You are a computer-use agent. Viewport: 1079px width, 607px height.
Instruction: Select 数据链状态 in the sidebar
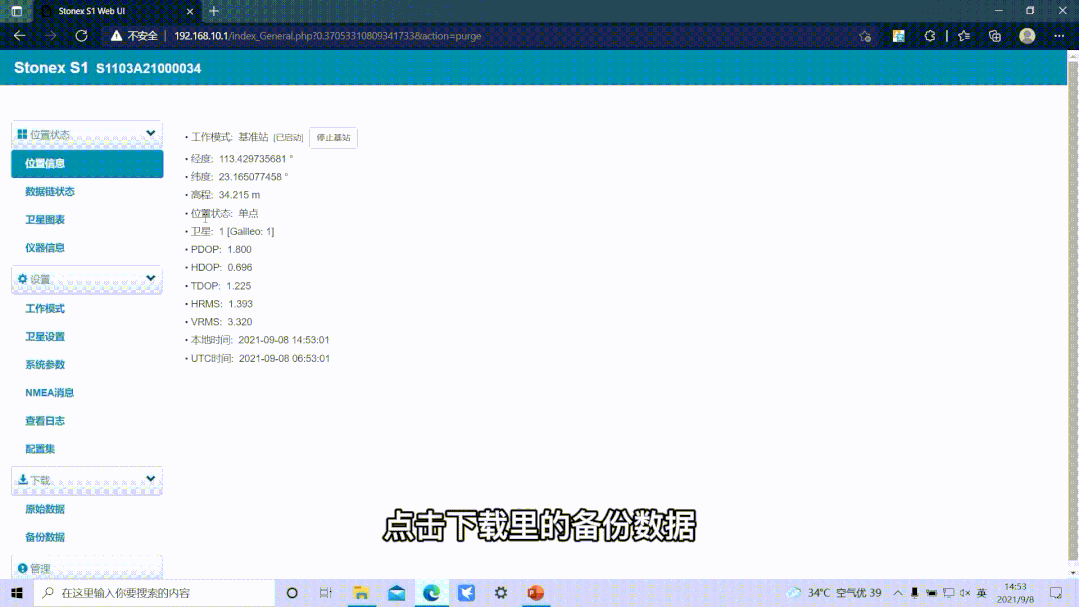[50, 192]
